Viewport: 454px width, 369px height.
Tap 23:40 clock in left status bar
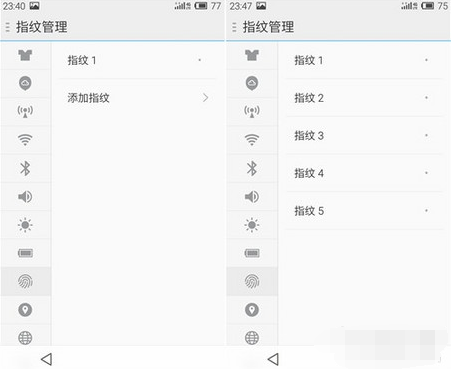(14, 6)
